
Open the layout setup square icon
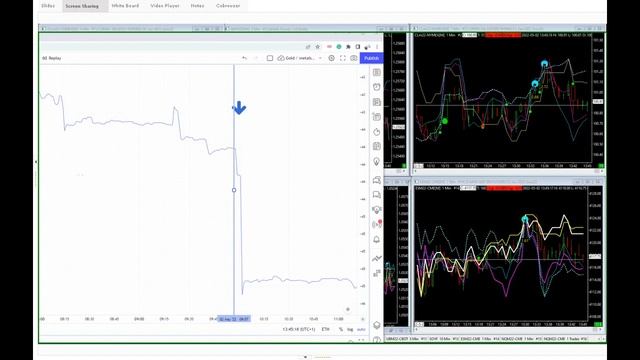click(270, 58)
